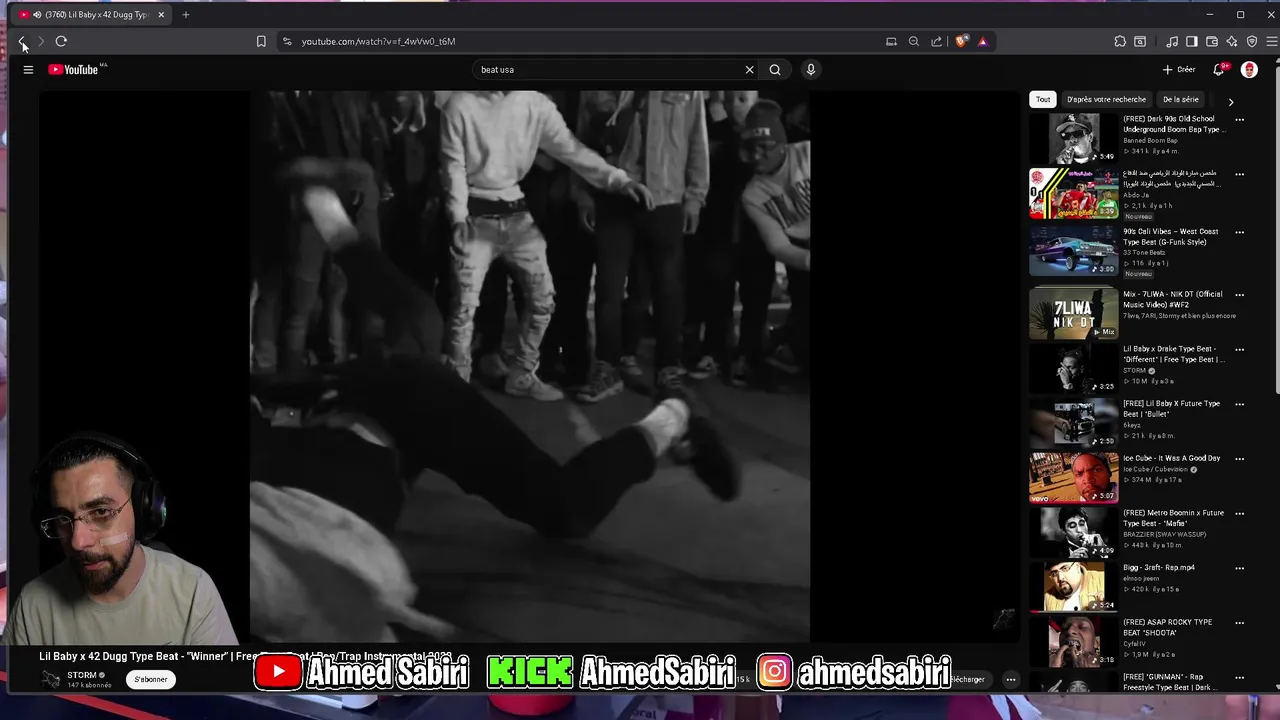Viewport: 1280px width, 720px height.
Task: Open the STORM channel name
Action: (82, 675)
